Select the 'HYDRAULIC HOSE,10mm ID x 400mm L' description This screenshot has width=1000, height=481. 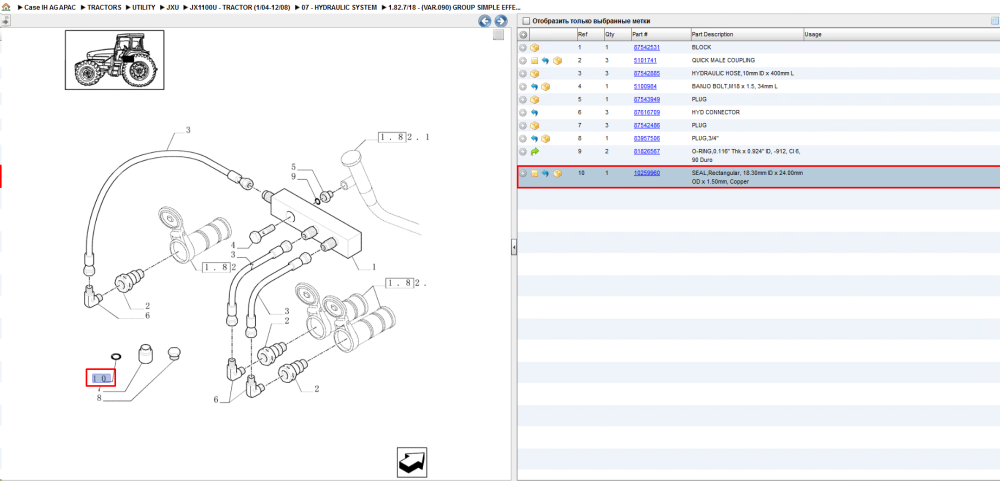[742, 73]
